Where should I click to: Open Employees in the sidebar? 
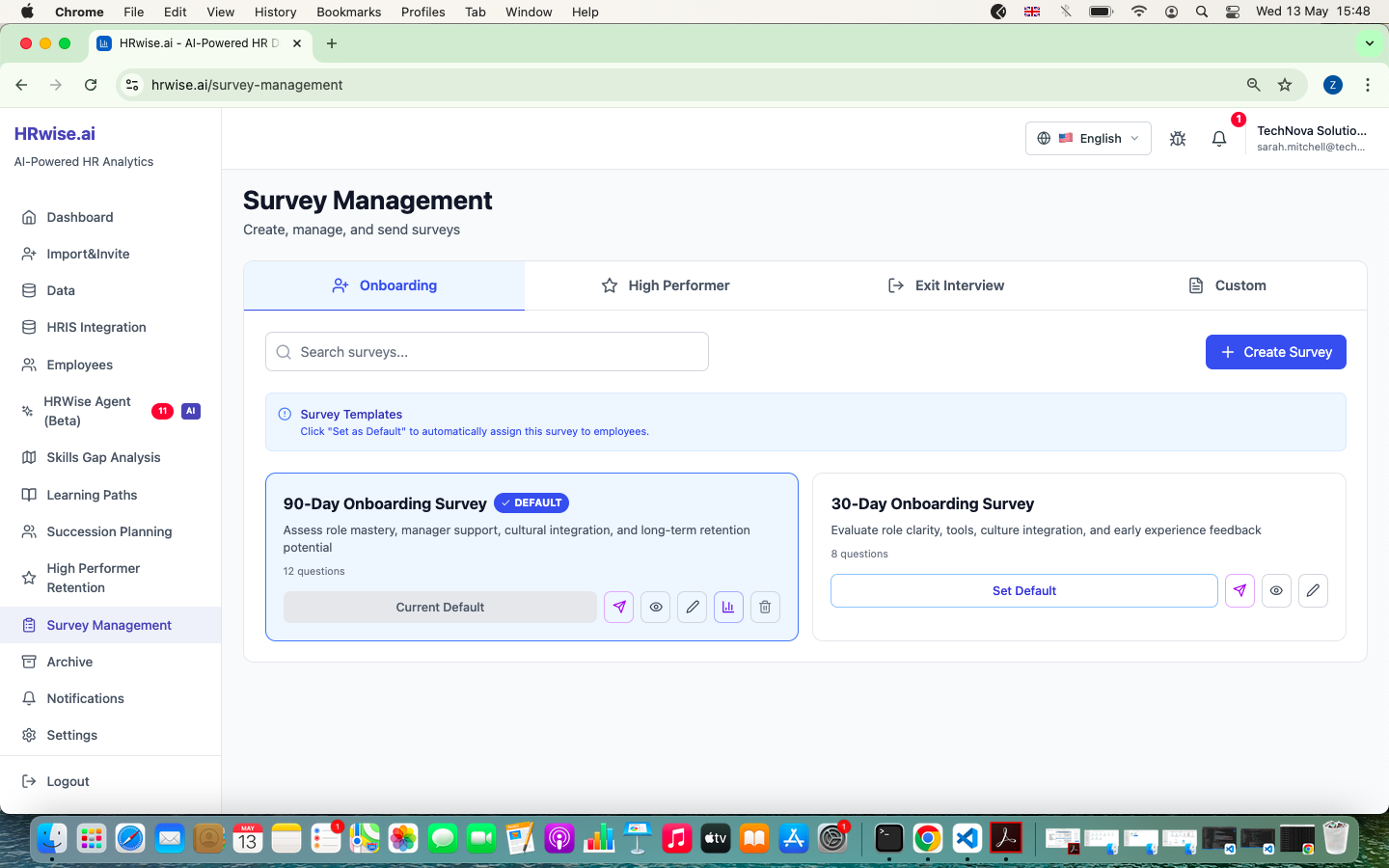tap(111, 365)
